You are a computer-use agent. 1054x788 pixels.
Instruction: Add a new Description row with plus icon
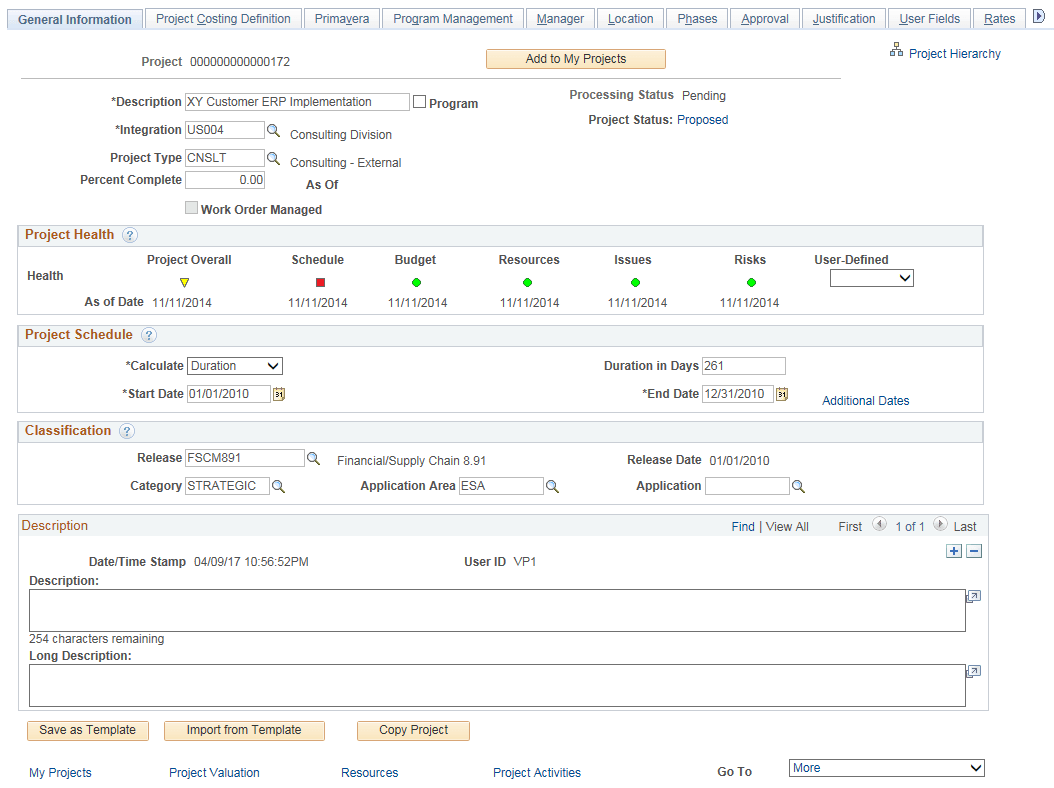pos(953,551)
